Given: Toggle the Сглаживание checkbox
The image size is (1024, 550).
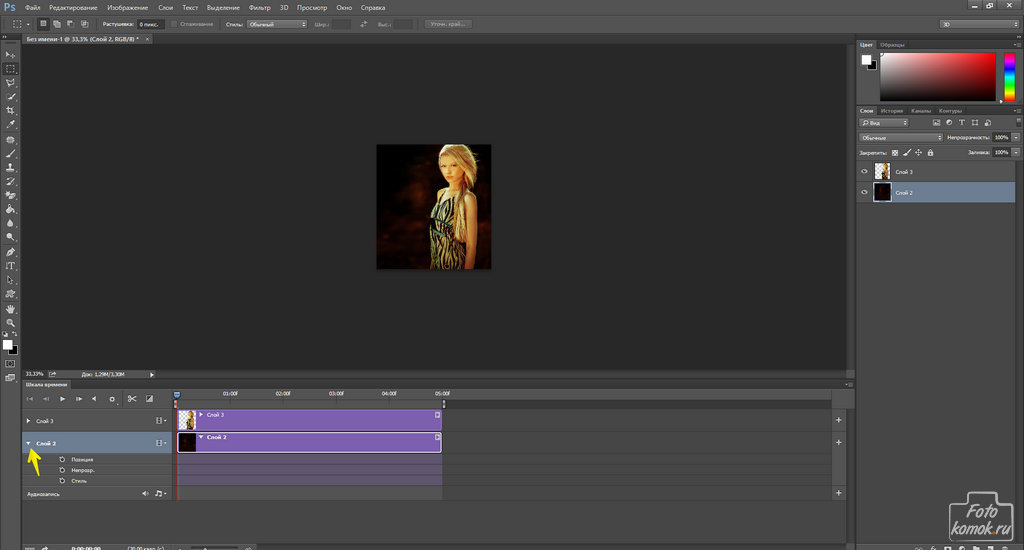Looking at the screenshot, I should (x=174, y=23).
